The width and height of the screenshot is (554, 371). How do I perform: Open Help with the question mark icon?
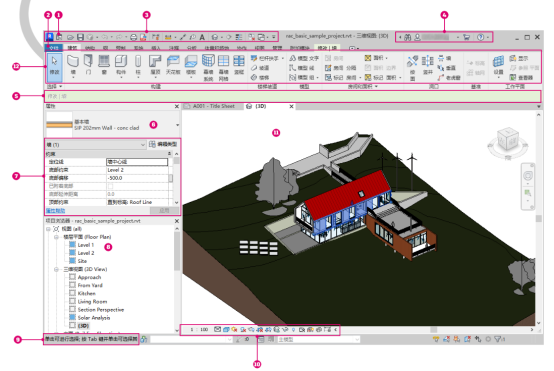[x=480, y=37]
